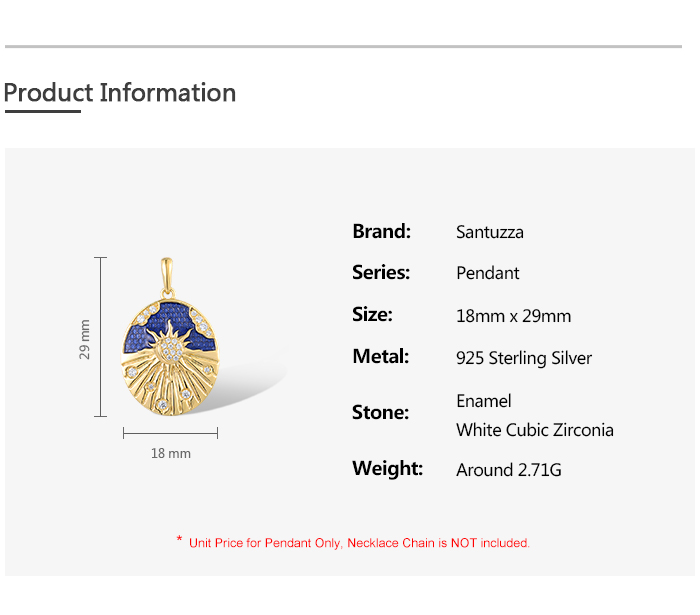Select the White Cubic Zirconia text
Screen dimensions: 700x615
535,430
